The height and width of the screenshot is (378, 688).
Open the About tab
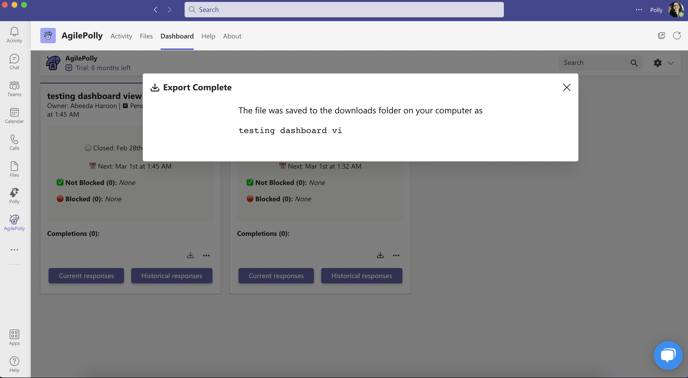pos(232,36)
